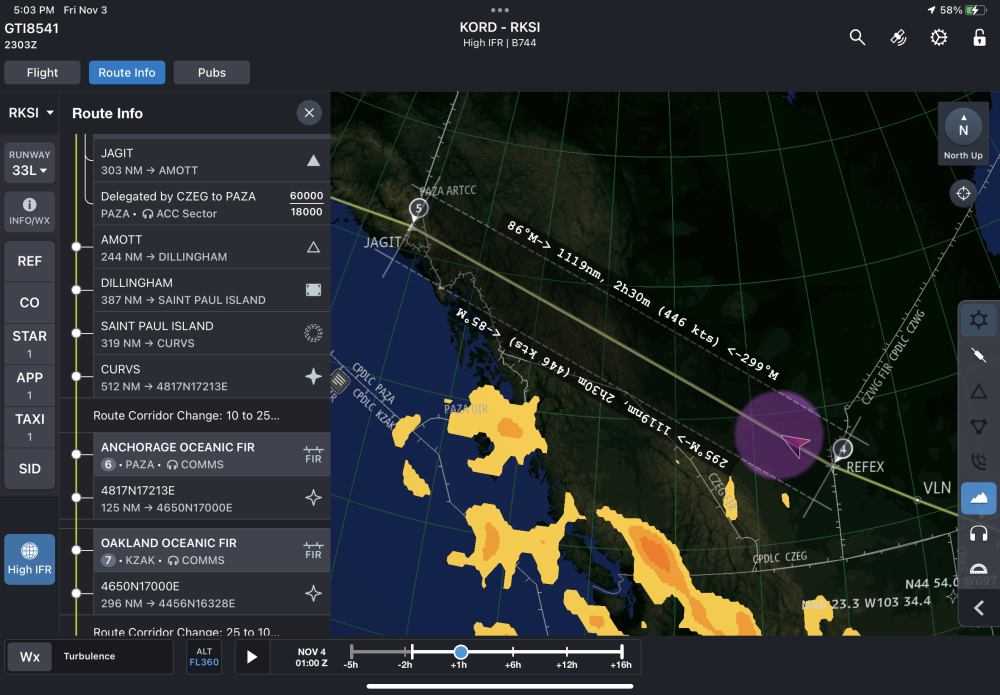Switch to the Flight tab
This screenshot has height=695, width=1000.
click(x=43, y=73)
